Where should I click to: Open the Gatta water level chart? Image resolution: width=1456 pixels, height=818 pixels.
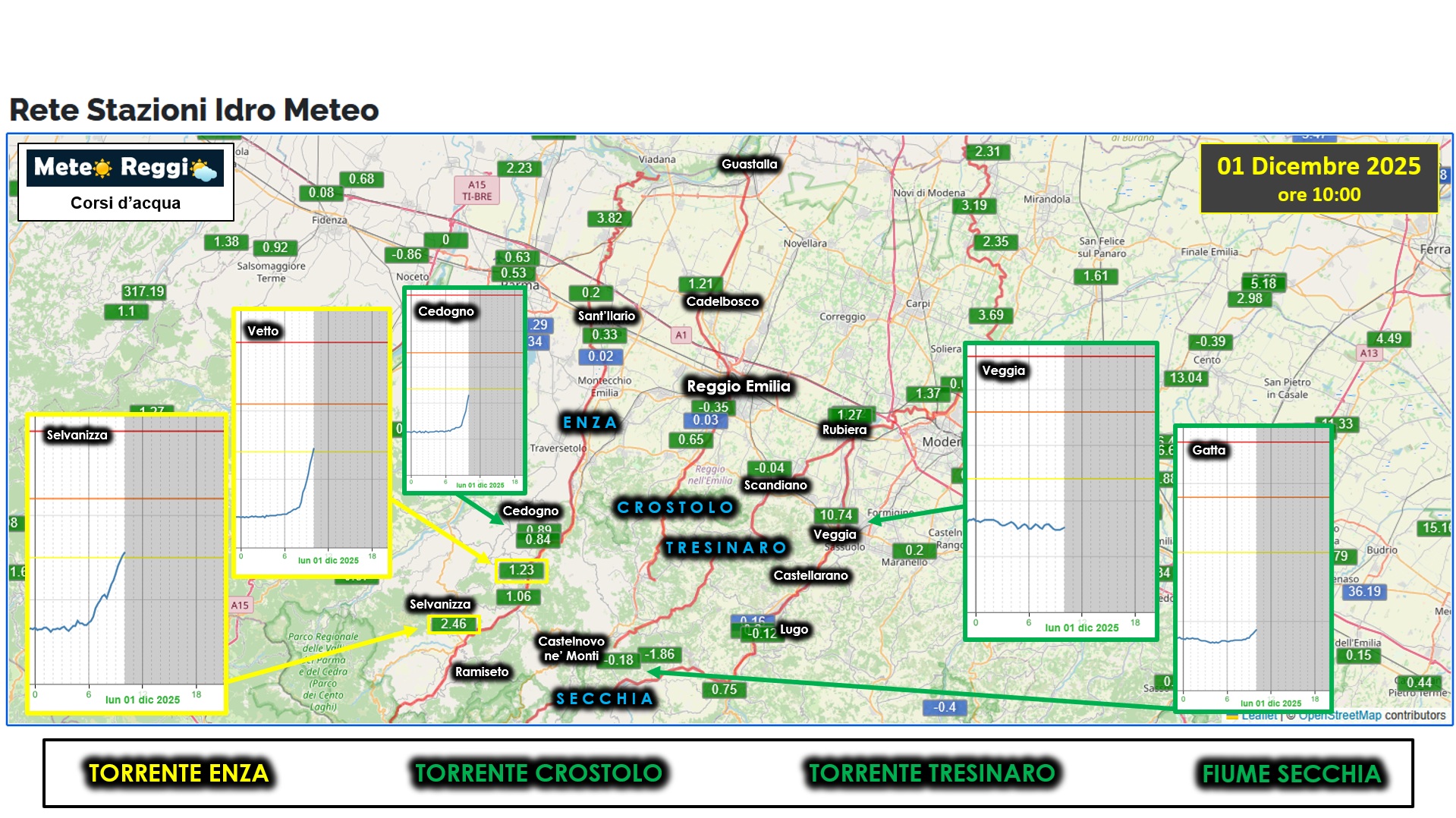[x=1253, y=569]
